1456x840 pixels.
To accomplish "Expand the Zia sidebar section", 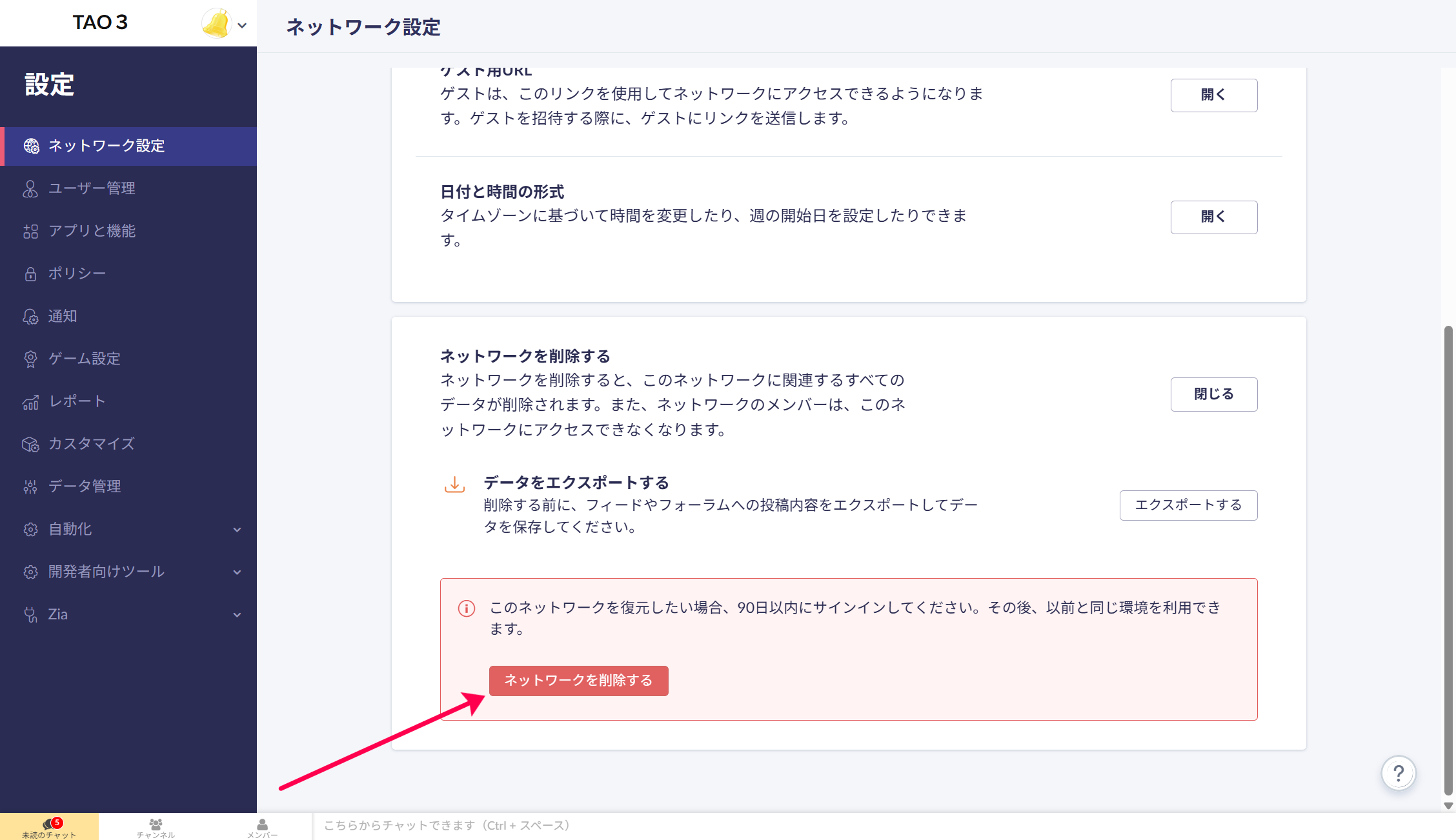I will (237, 615).
